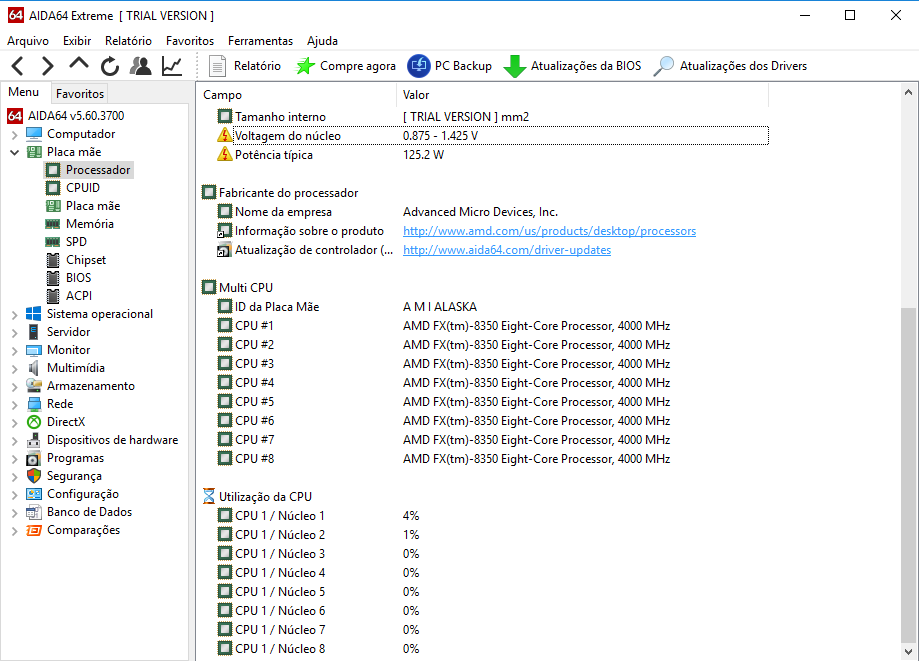Screen dimensions: 919x661
Task: Expand the Dispositivos de hardware node
Action: coord(15,440)
